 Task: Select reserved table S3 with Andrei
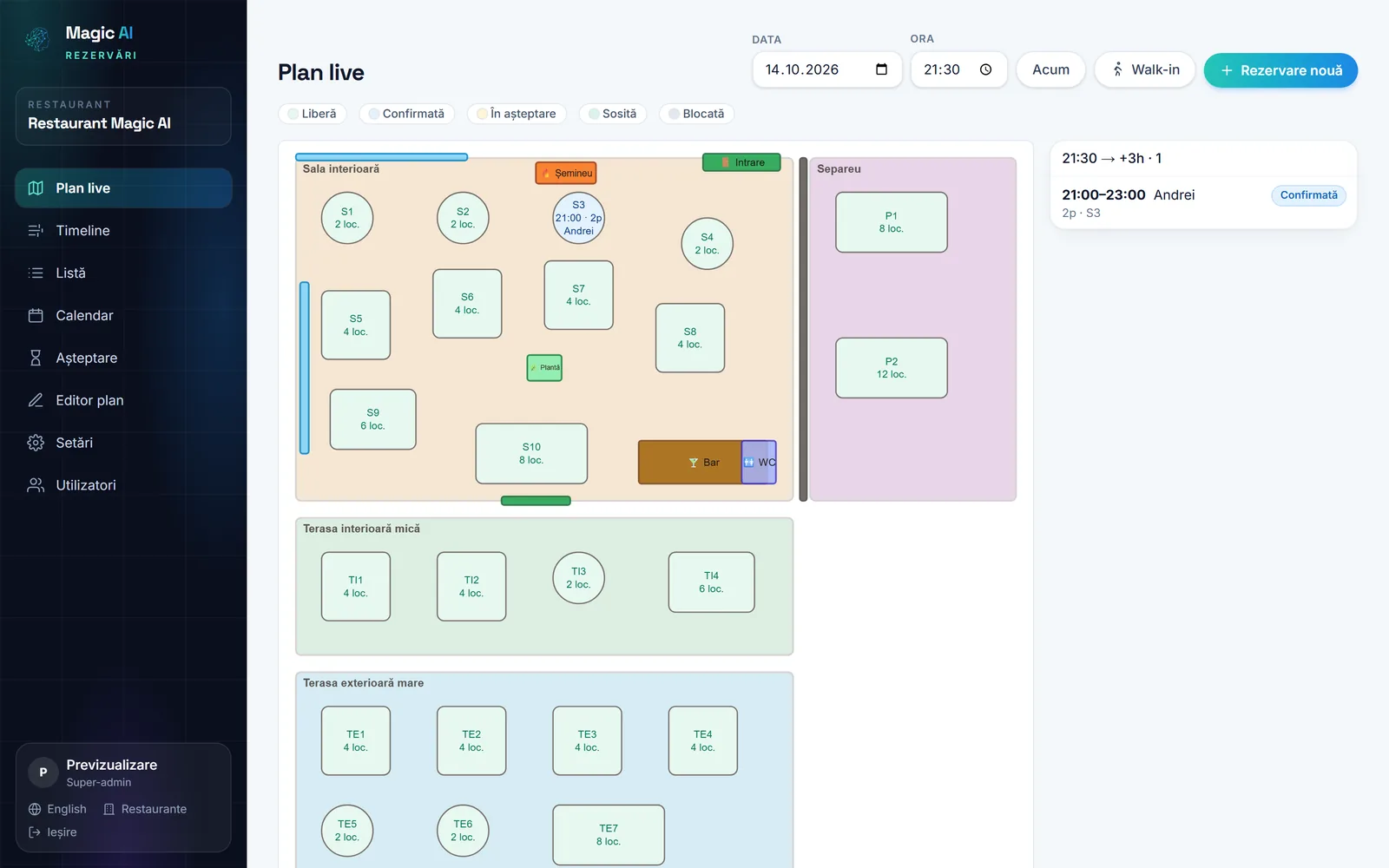(x=579, y=218)
